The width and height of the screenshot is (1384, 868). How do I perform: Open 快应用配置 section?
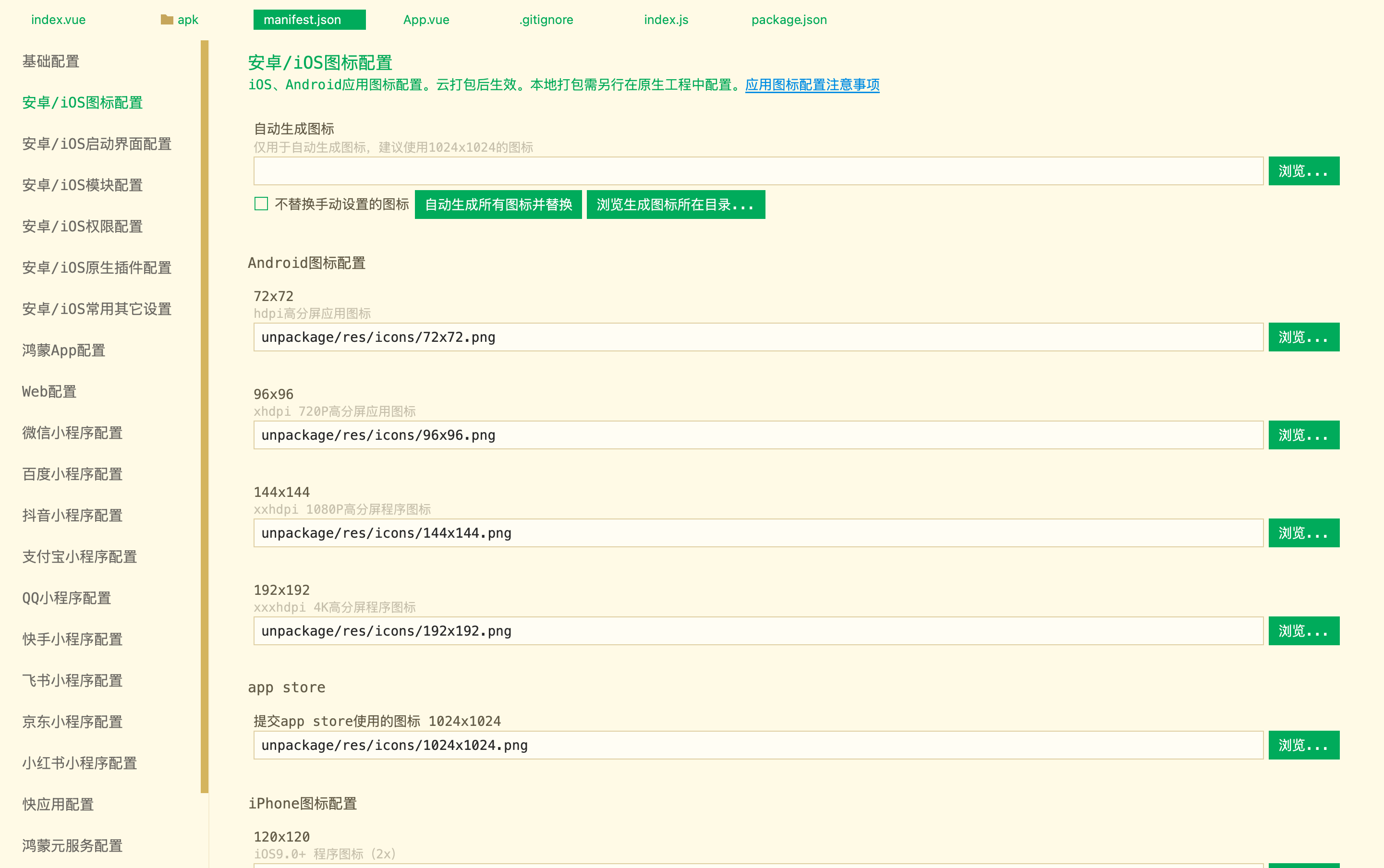click(58, 805)
